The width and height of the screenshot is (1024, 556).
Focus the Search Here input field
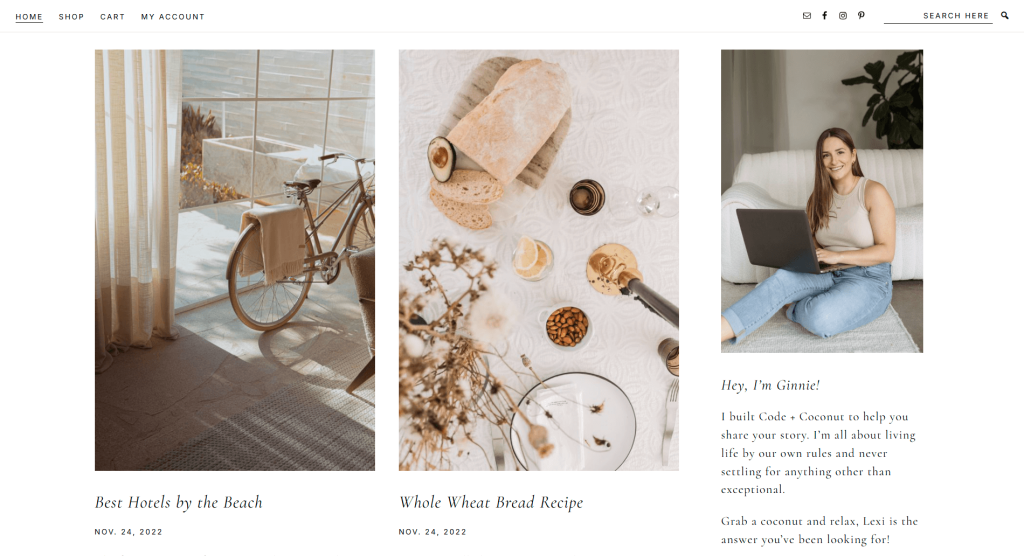click(938, 16)
